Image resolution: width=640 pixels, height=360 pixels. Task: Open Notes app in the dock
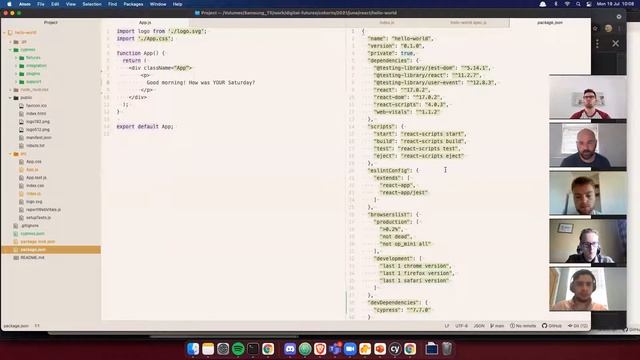(208, 349)
